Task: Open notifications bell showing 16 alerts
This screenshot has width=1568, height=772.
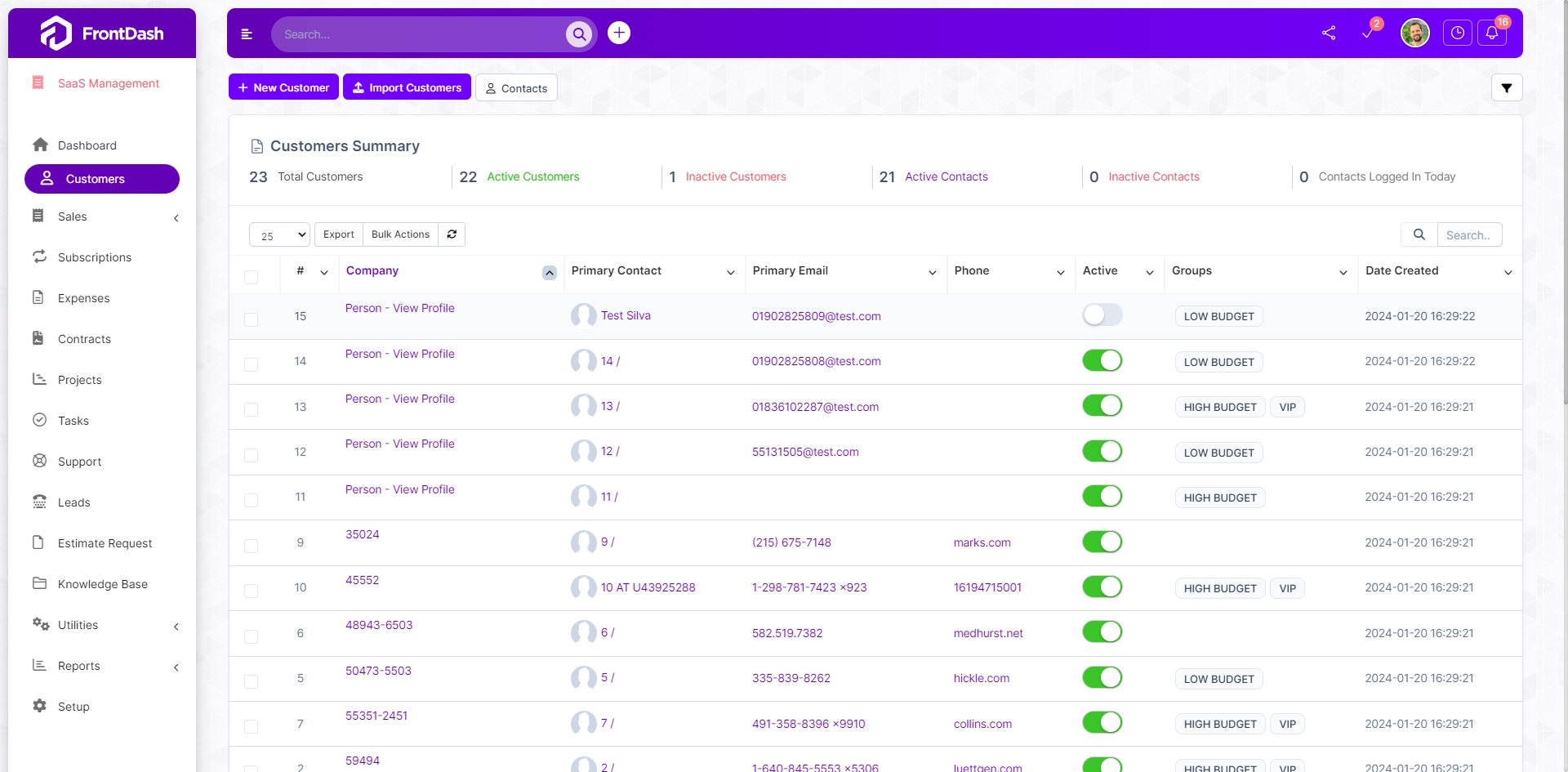Action: 1494,33
